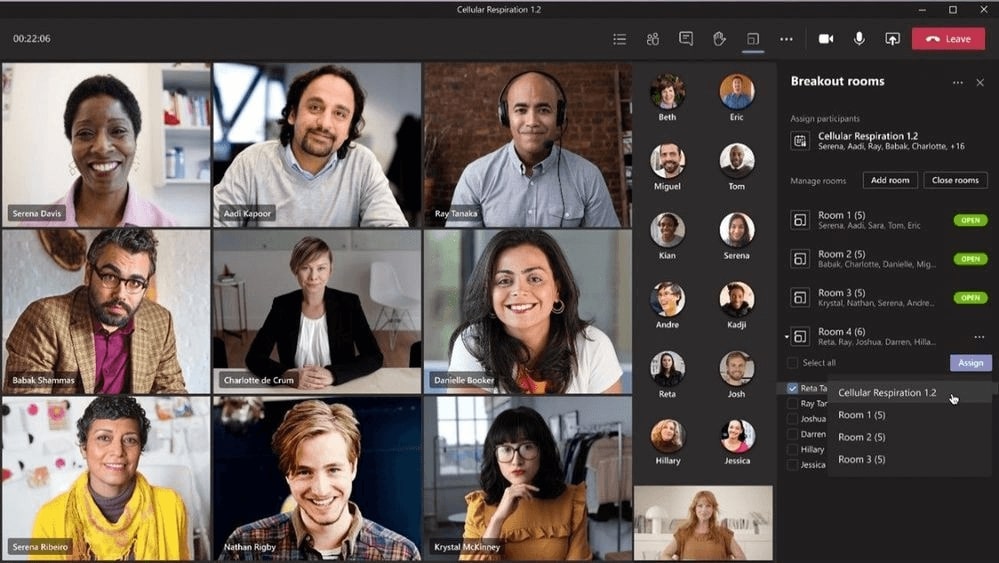Click the Assign button

click(970, 362)
